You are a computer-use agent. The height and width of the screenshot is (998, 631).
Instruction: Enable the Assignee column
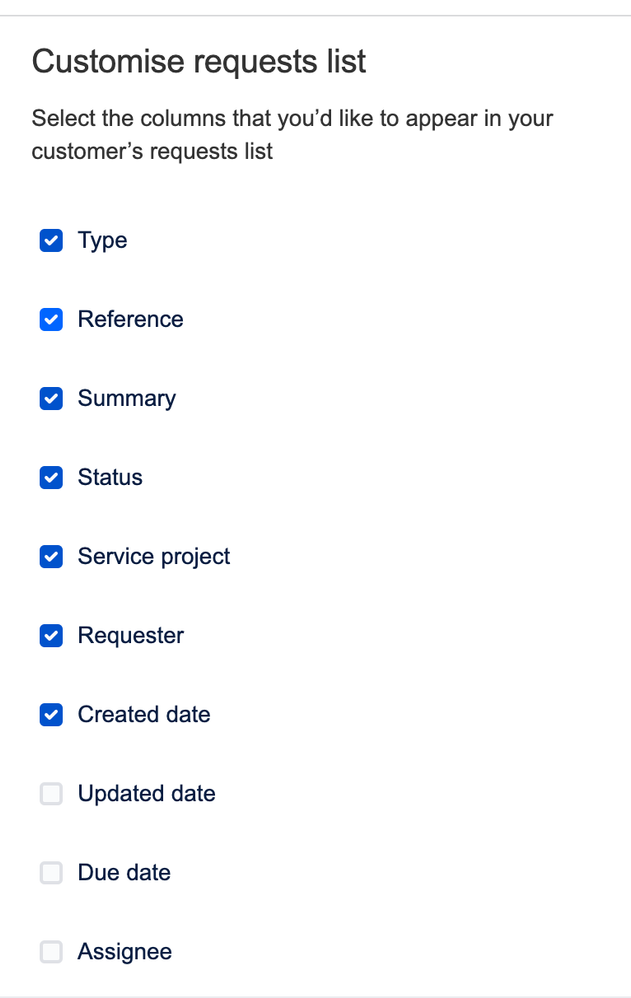(50, 951)
